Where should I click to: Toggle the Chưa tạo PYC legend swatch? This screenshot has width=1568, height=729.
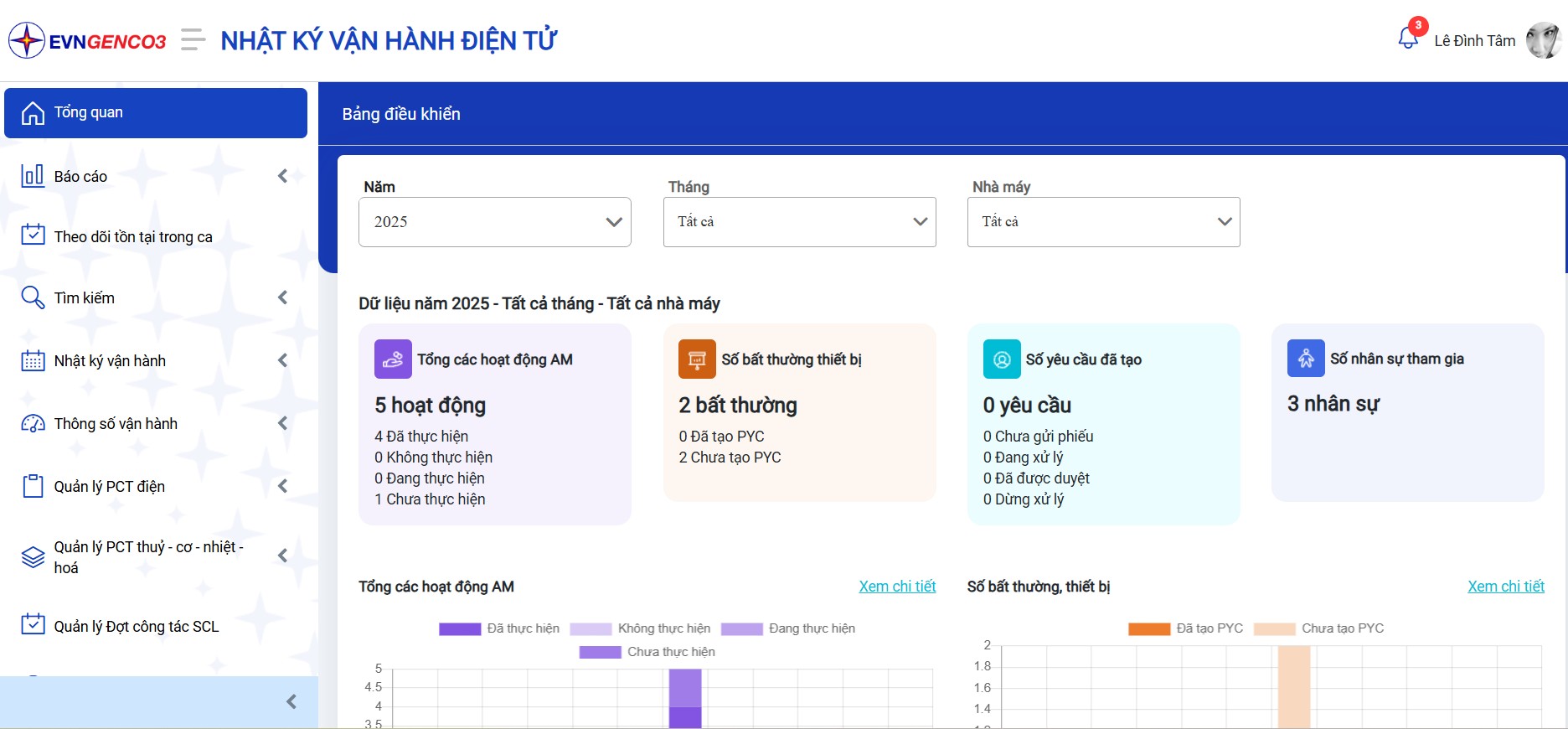coord(1274,628)
